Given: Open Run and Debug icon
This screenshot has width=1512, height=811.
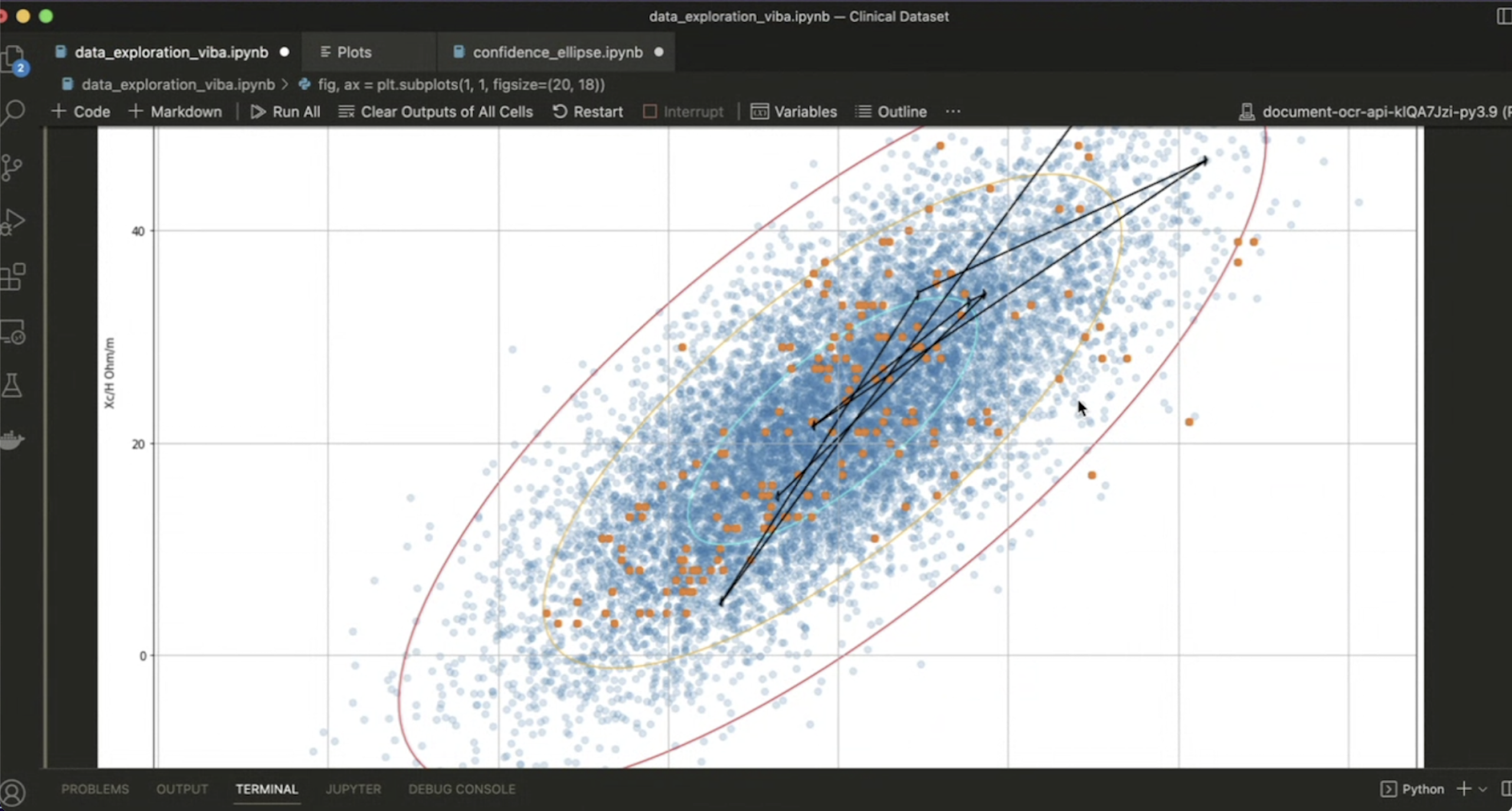Looking at the screenshot, I should pos(13,222).
